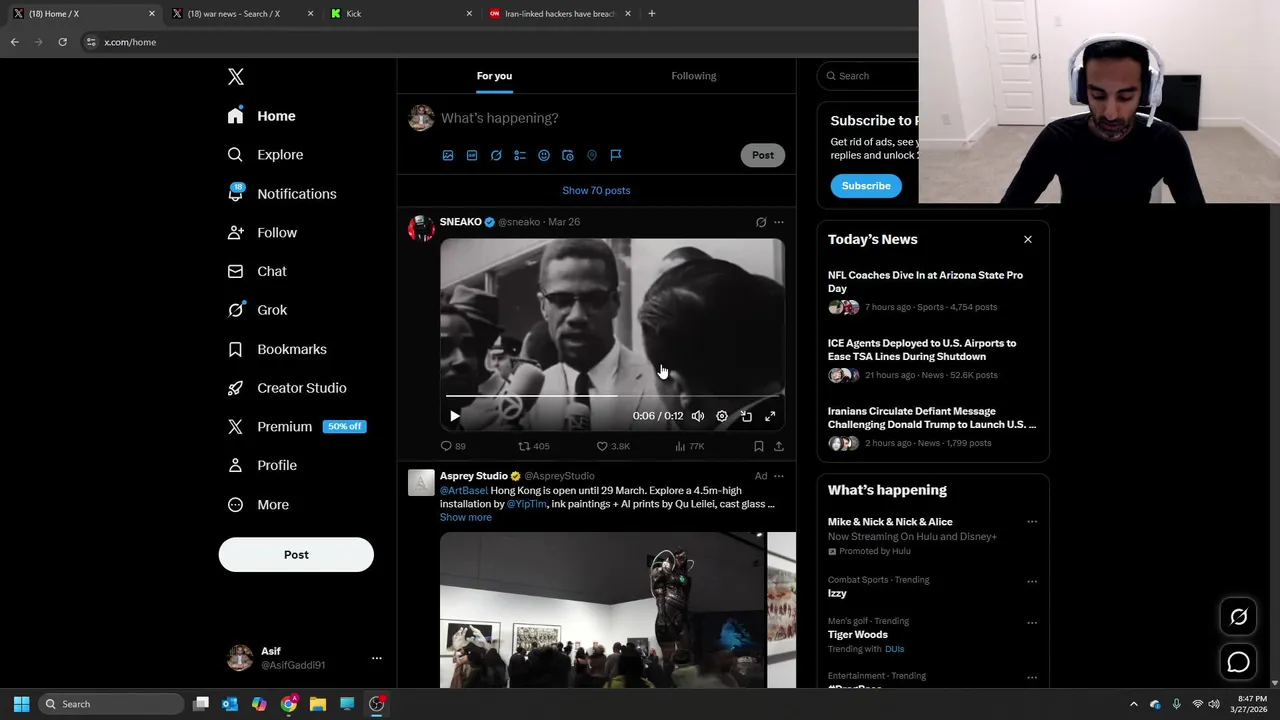Open the X logo home link

coord(236,77)
